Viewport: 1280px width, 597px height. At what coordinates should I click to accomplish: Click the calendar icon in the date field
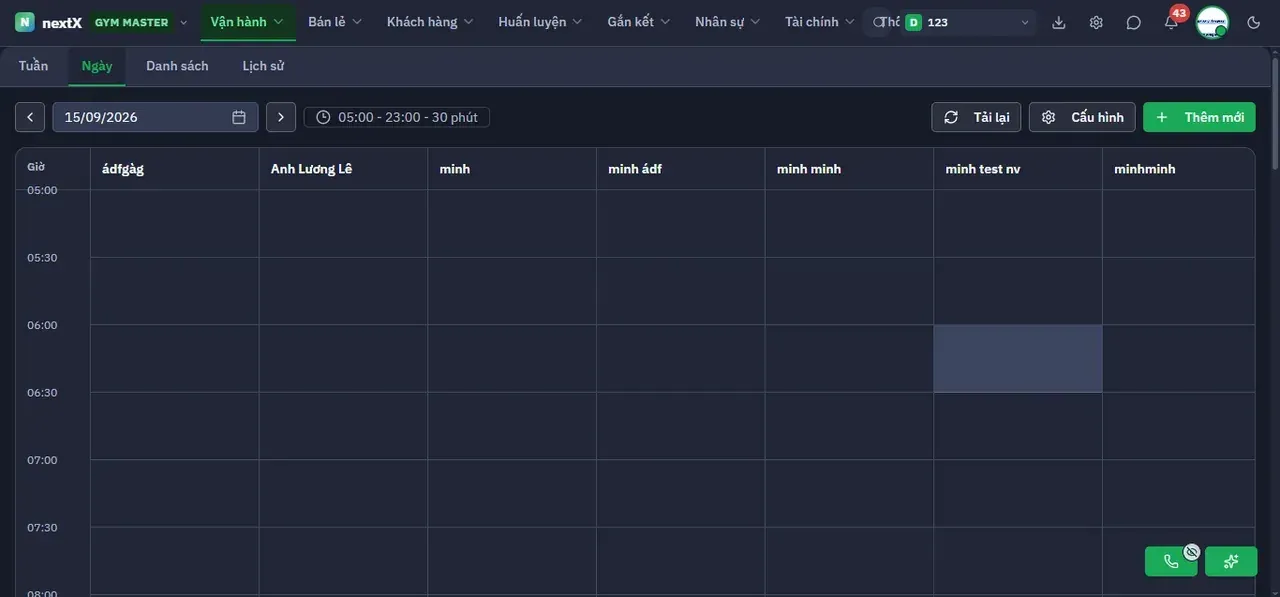[239, 117]
